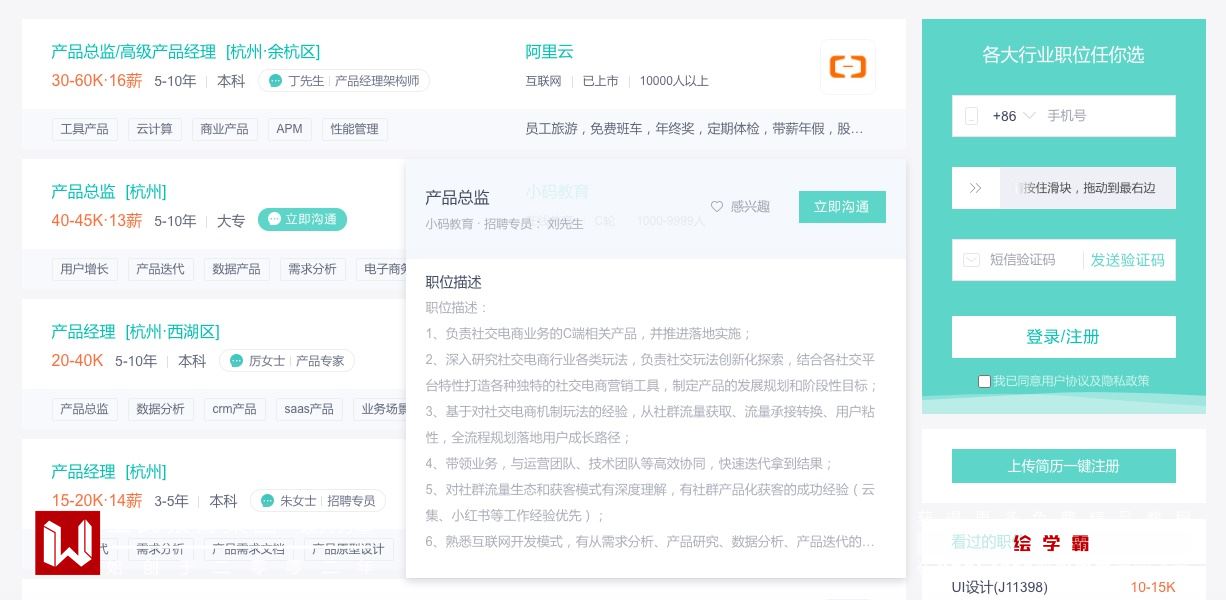Click the 性能管理 tag
Image resolution: width=1226 pixels, height=600 pixels.
pos(355,129)
